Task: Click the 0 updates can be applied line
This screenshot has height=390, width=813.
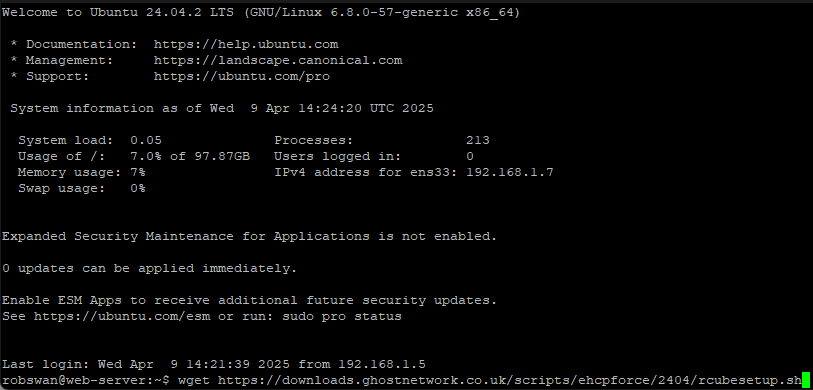Action: (x=150, y=269)
